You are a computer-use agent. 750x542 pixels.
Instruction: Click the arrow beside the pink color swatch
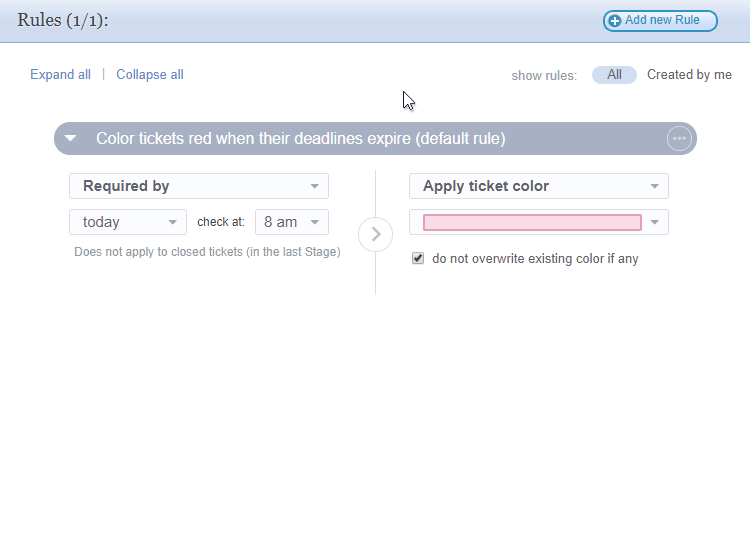pyautogui.click(x=655, y=222)
